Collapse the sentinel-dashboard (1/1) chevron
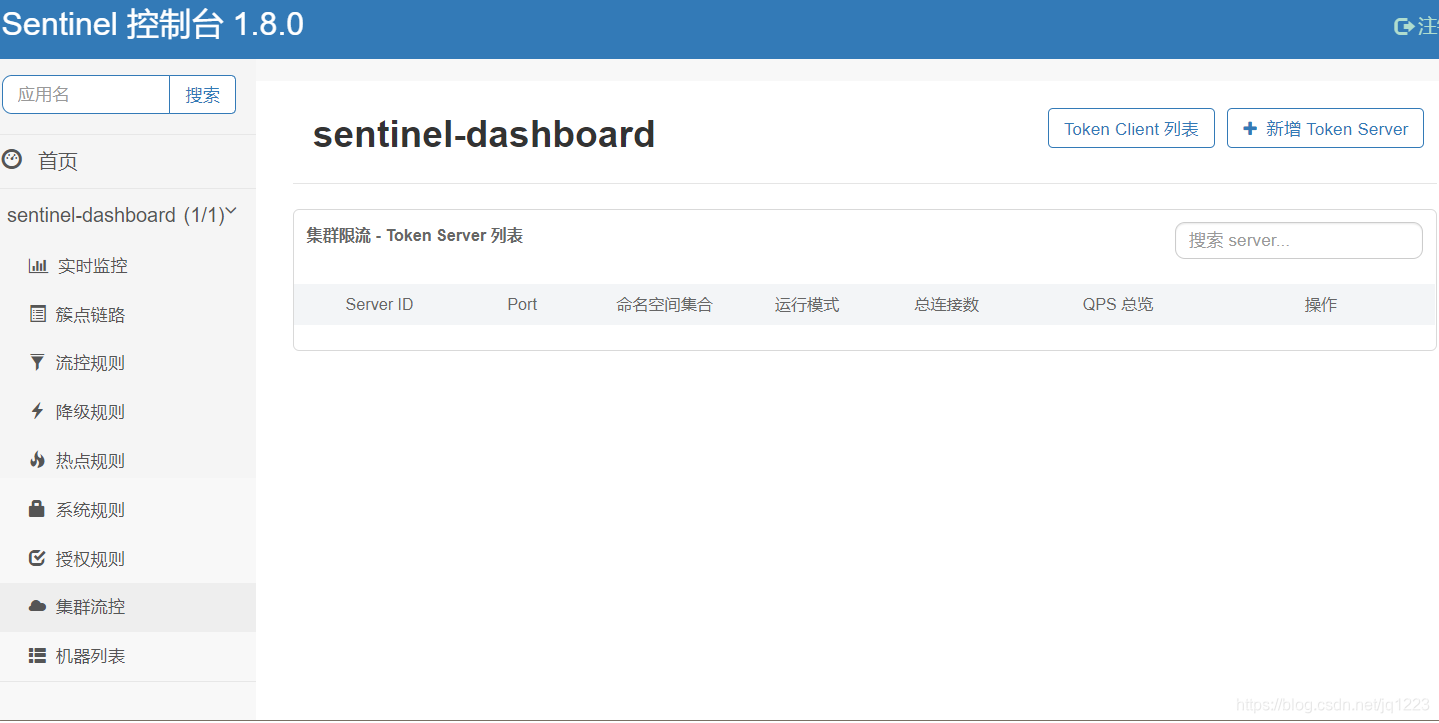1439x723 pixels. tap(231, 212)
